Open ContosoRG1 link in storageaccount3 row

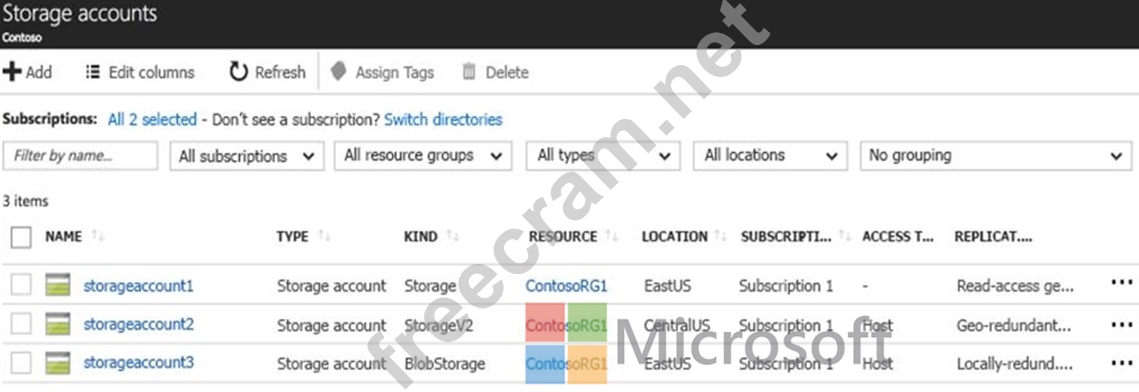point(567,363)
